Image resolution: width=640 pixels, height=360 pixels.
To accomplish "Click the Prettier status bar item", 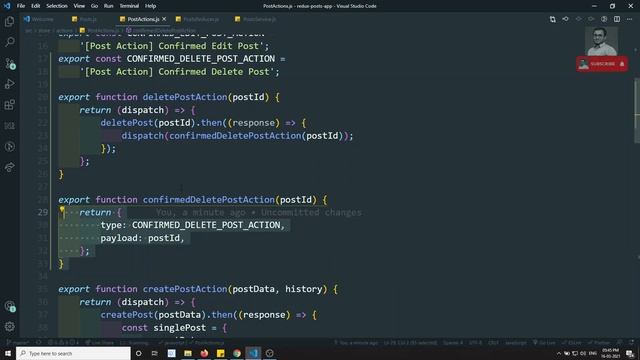I will 599,342.
